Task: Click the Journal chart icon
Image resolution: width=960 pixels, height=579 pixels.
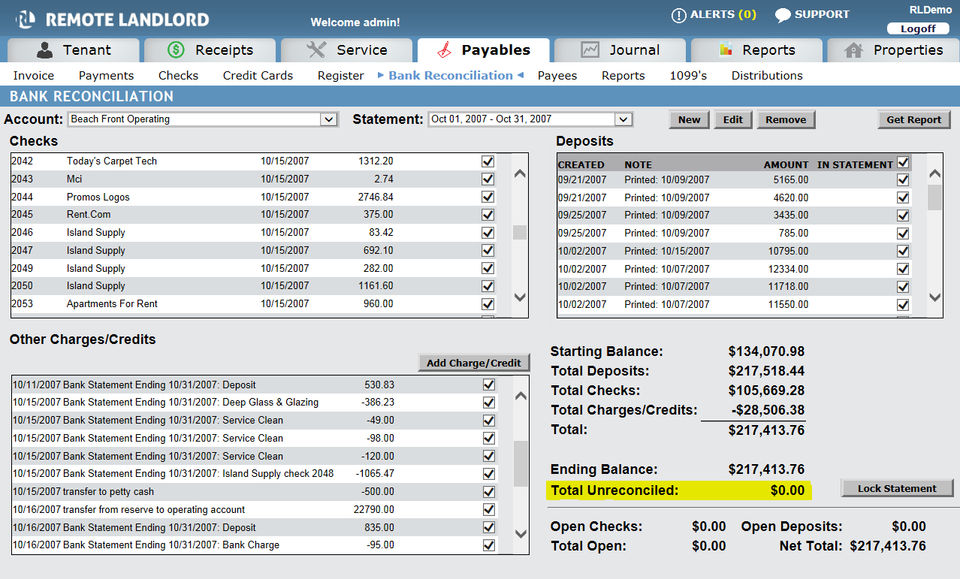Action: [590, 50]
